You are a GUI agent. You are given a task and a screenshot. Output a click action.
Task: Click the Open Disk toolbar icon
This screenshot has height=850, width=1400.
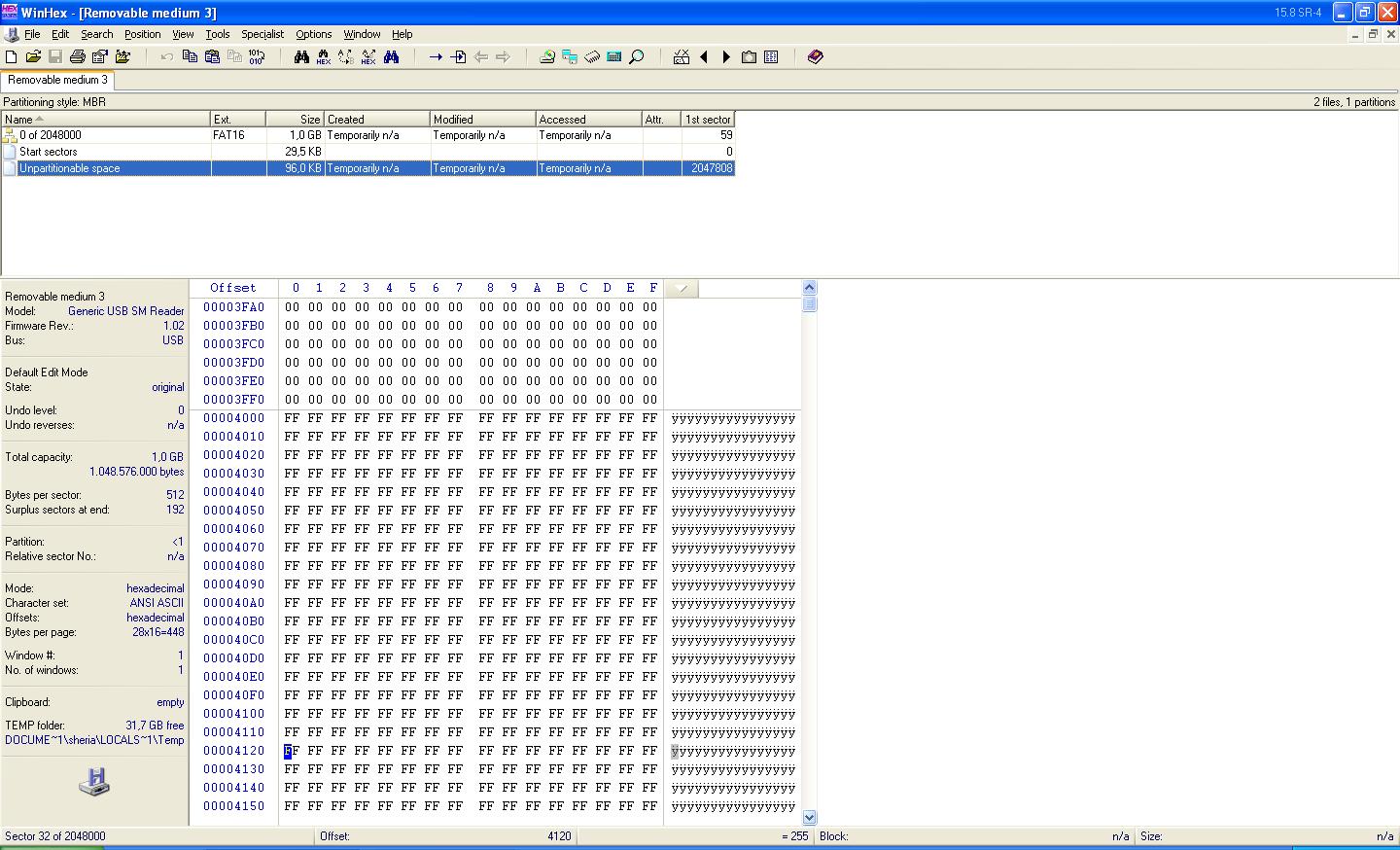coord(547,57)
